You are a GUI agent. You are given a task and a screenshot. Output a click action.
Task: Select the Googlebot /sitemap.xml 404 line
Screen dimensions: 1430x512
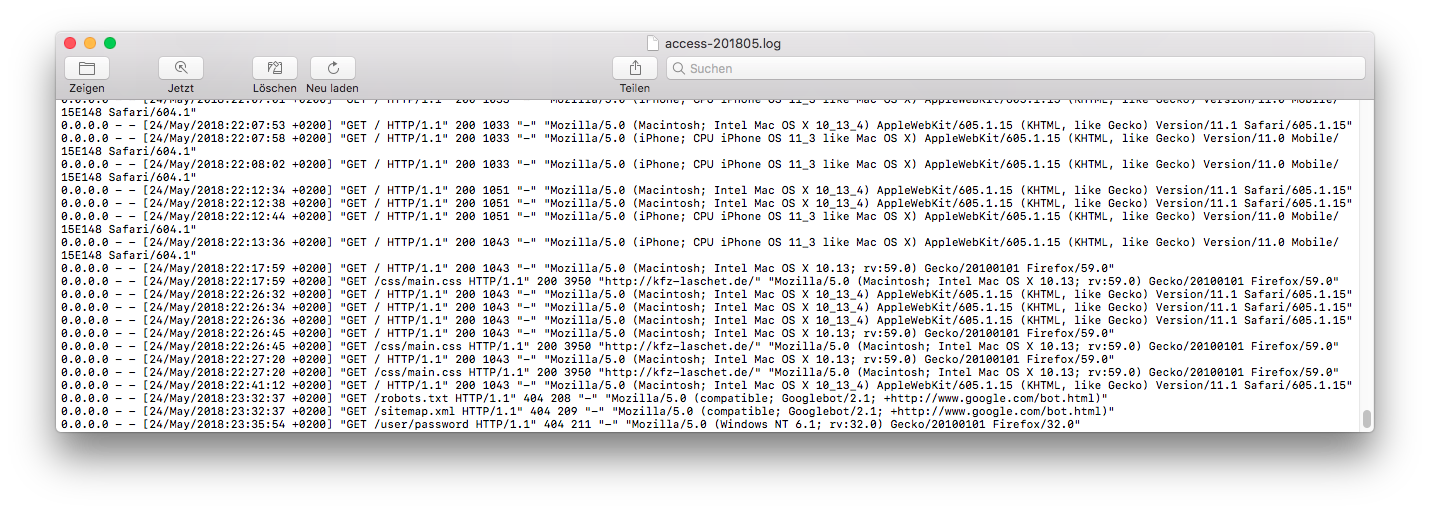coord(587,411)
